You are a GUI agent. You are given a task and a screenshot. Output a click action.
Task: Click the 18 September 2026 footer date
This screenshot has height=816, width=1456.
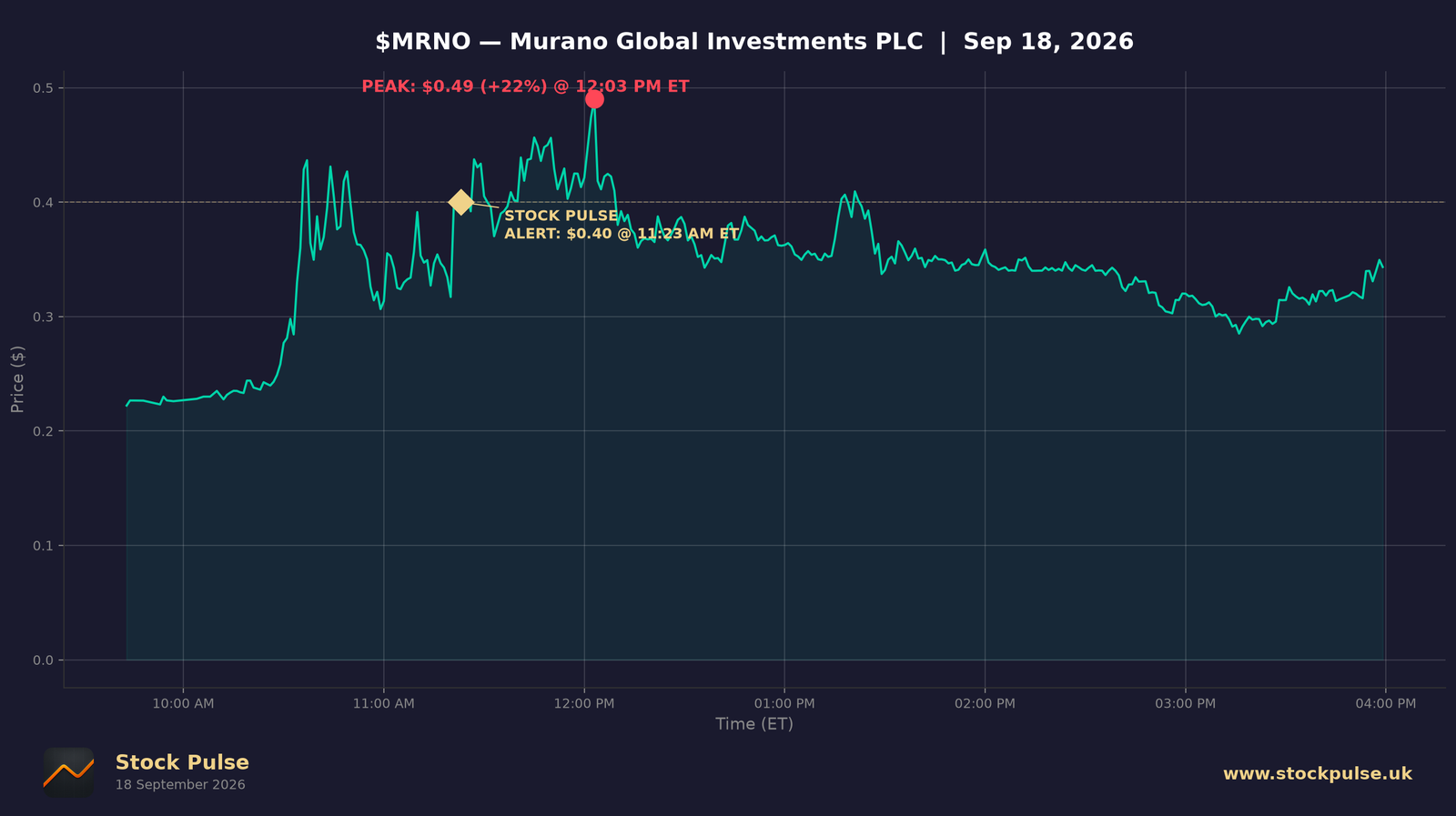coord(180,785)
